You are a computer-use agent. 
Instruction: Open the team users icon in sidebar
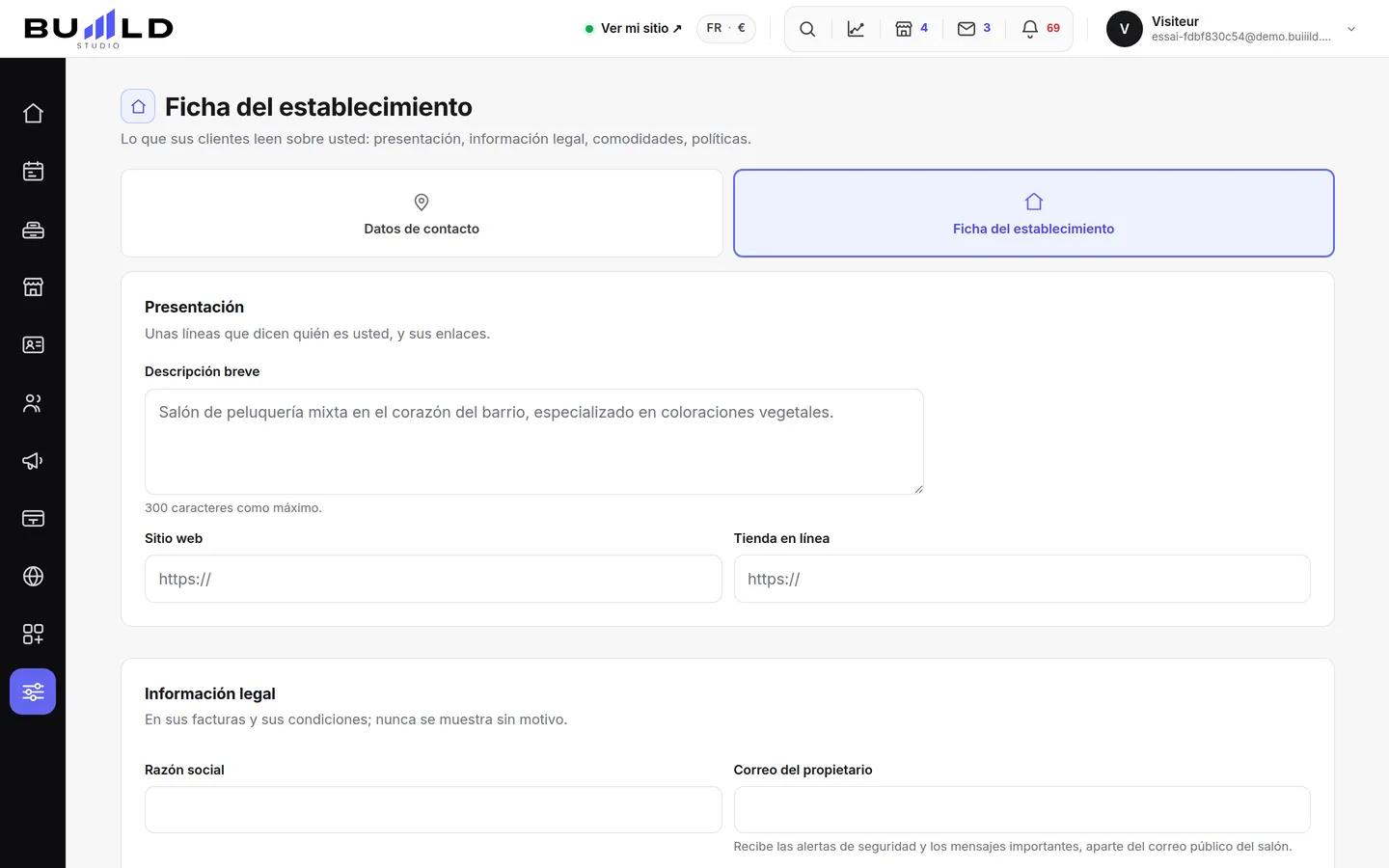pyautogui.click(x=33, y=402)
